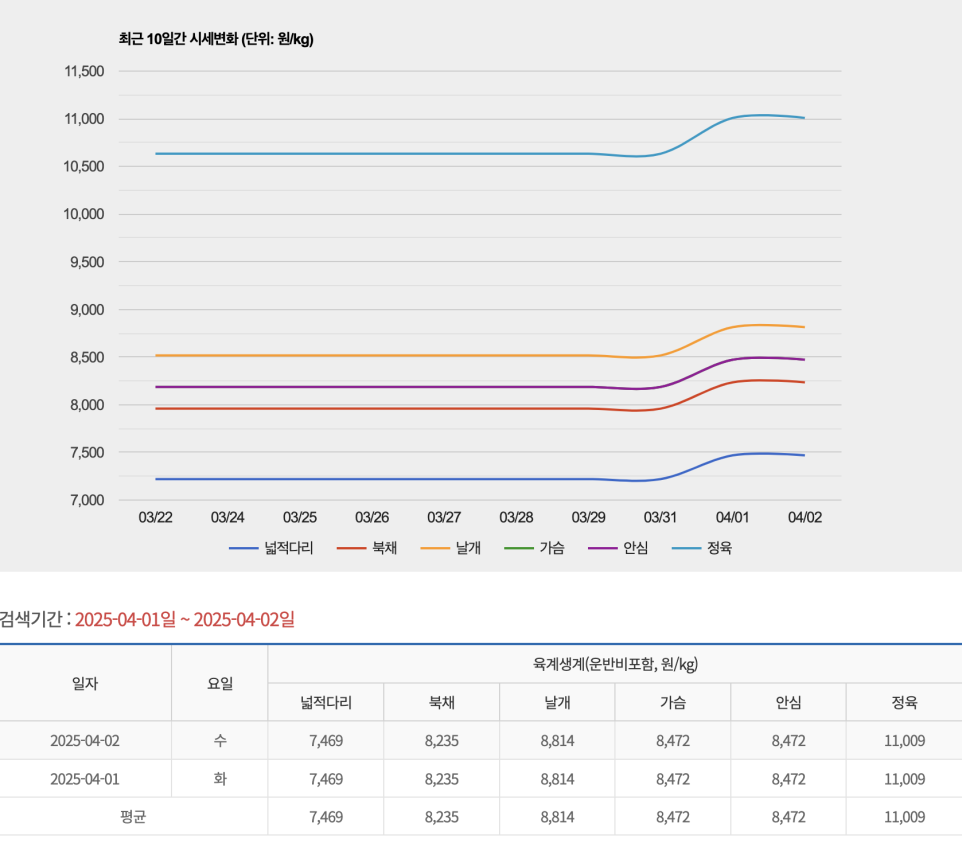Viewport: 966px width, 843px height.
Task: Toggle the 가슴 legend series
Action: point(534,548)
